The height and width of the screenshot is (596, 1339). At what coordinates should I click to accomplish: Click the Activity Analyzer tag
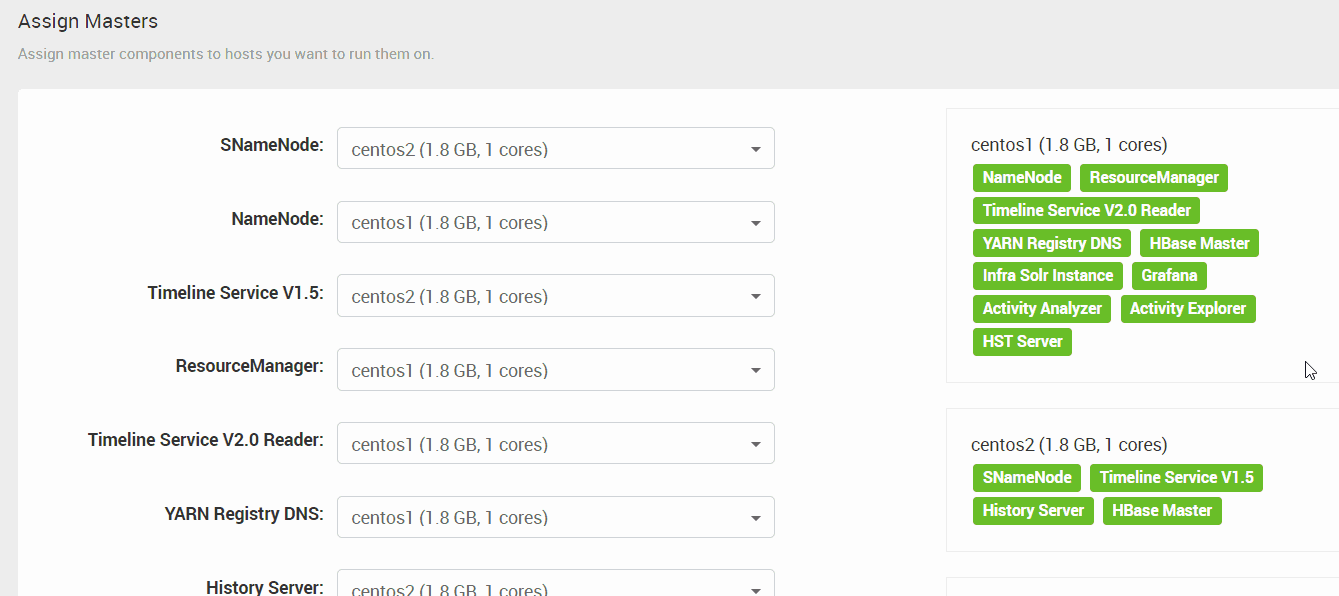click(x=1042, y=309)
